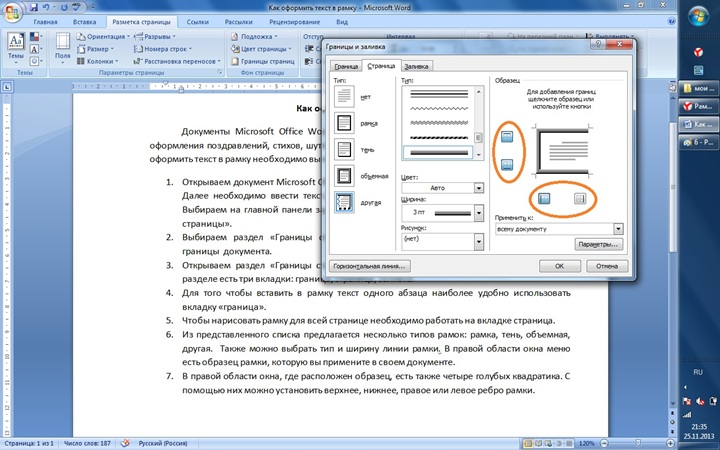Screen dimensions: 720x450
Task: Switch to Рецензирование ribbon tab
Action: pyautogui.click(x=294, y=22)
